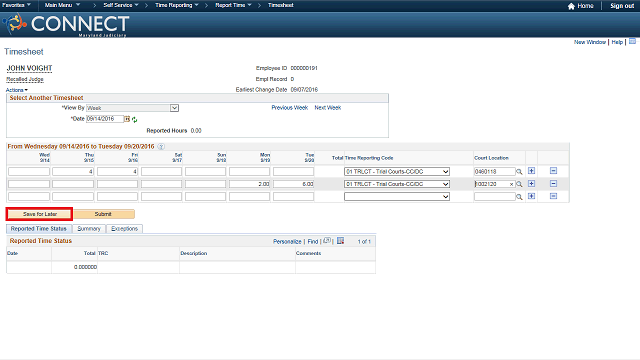Click the Home house icon

click(x=571, y=6)
